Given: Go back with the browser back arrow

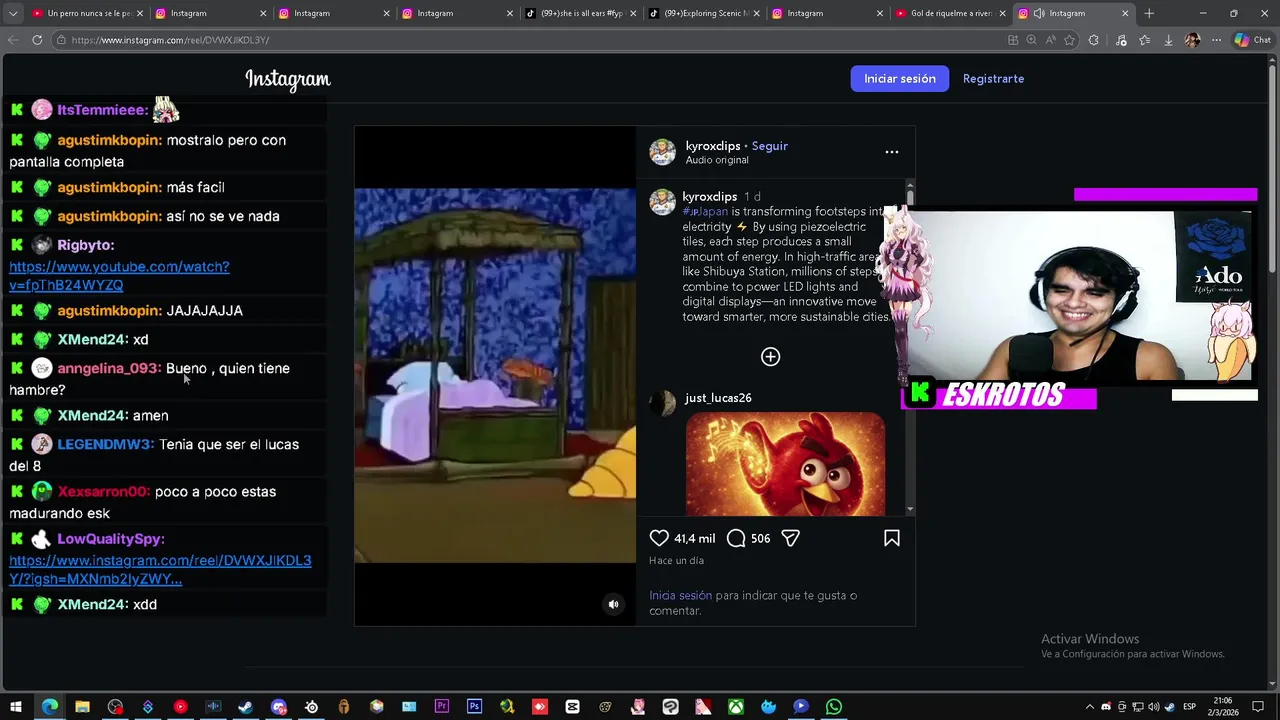Looking at the screenshot, I should point(13,40).
